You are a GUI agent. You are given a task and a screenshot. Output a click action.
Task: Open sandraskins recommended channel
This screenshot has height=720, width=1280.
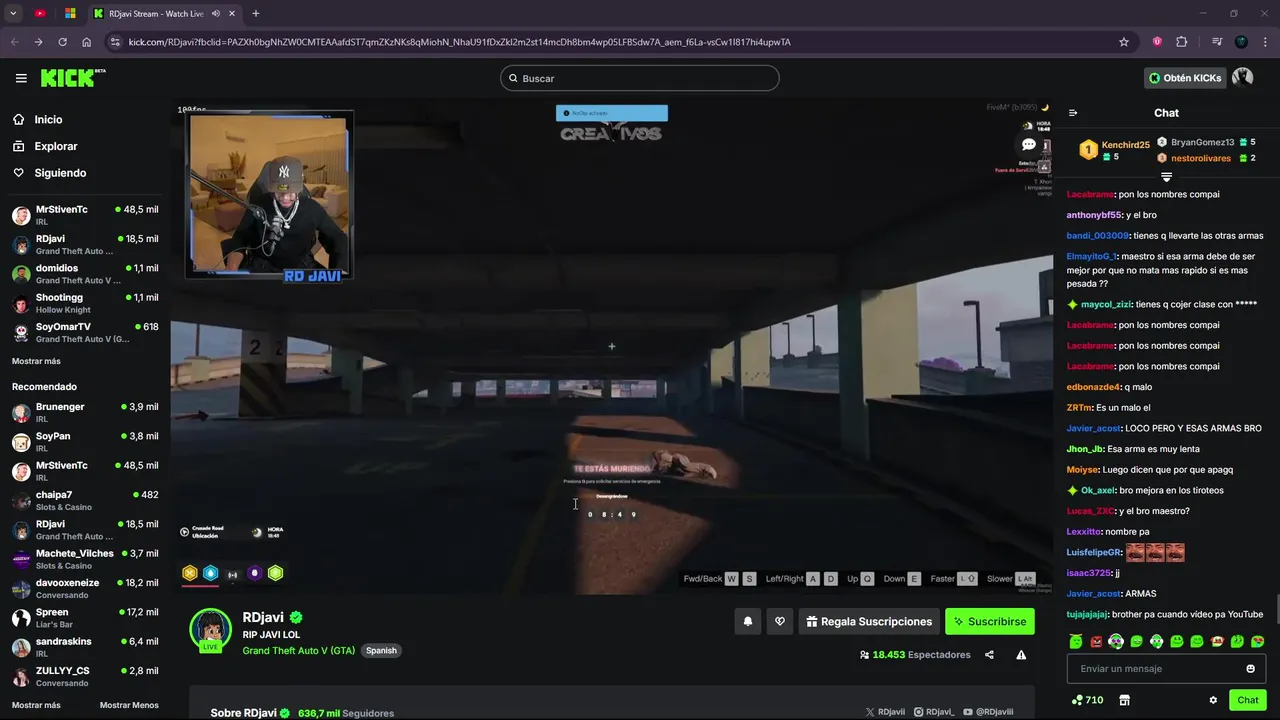85,647
